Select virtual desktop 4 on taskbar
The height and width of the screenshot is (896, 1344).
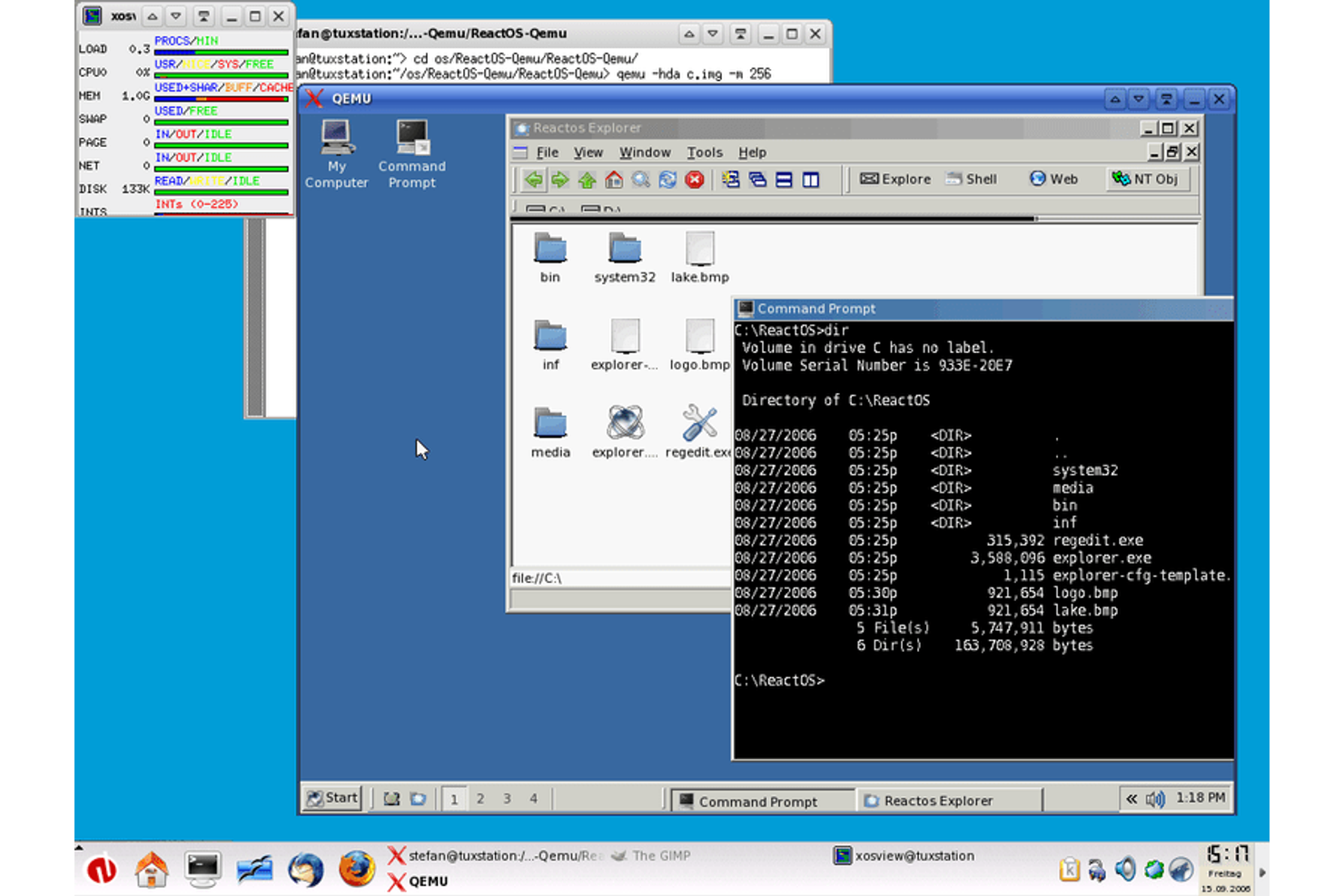(x=534, y=798)
